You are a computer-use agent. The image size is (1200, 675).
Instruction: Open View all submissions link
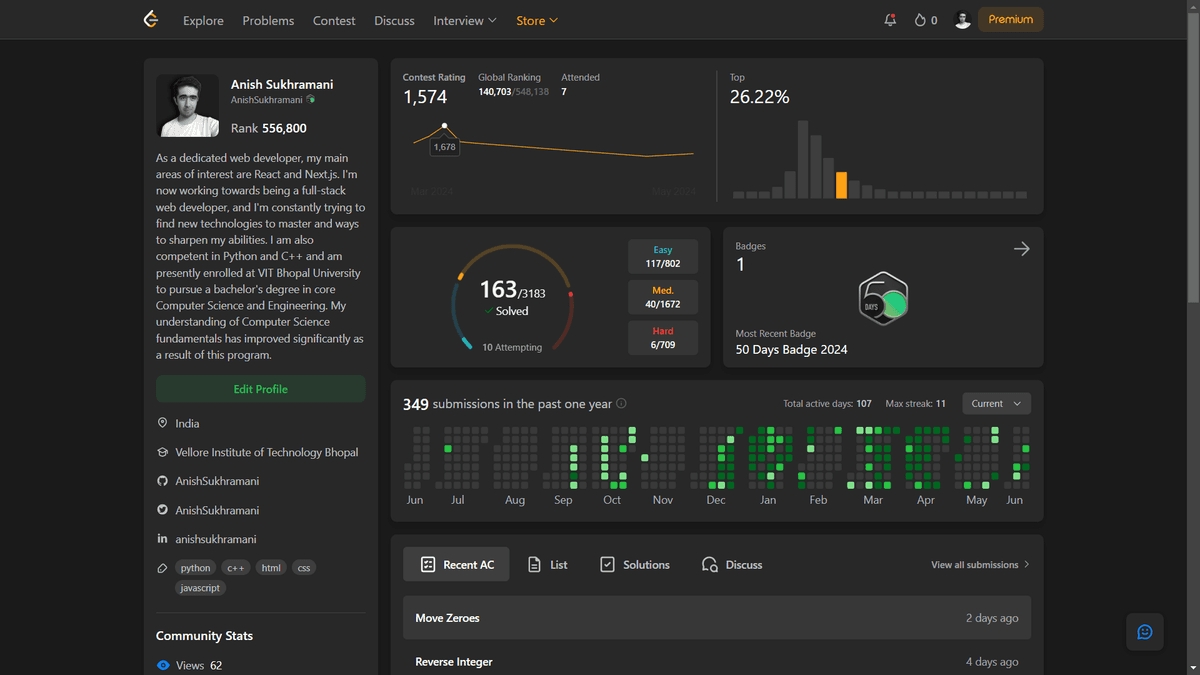coord(980,565)
